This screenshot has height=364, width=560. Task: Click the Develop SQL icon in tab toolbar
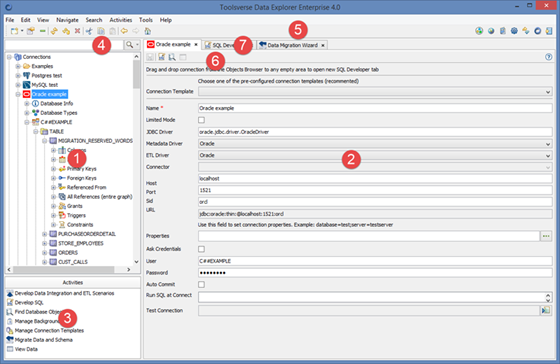[161, 57]
